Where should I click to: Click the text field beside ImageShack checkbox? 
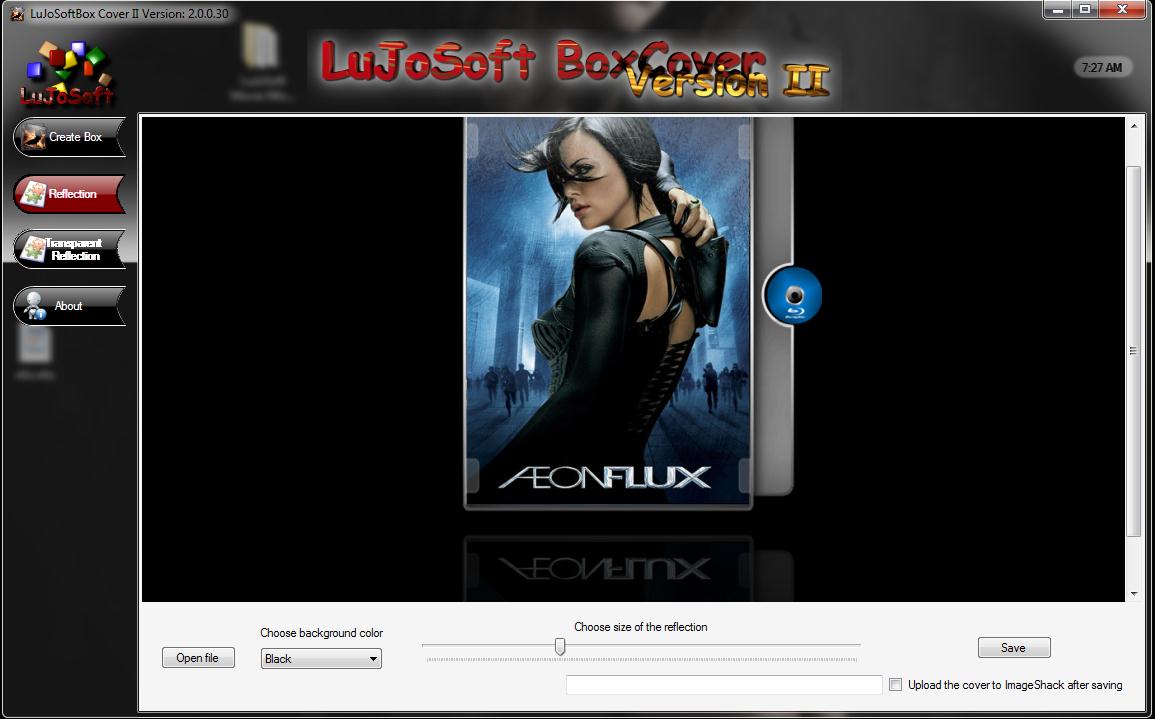tap(724, 684)
